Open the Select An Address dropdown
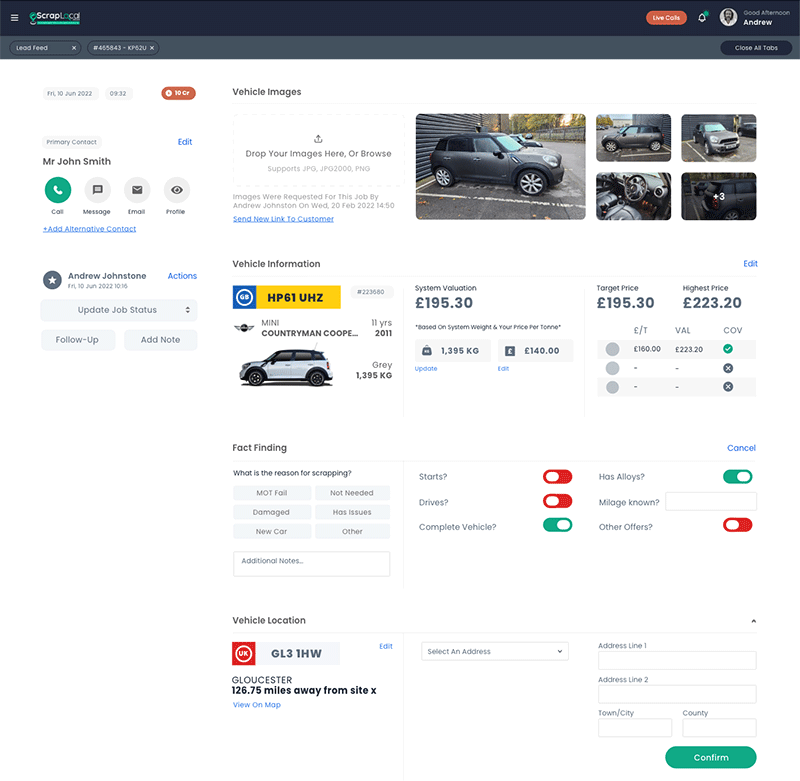The height and width of the screenshot is (781, 800). 495,651
